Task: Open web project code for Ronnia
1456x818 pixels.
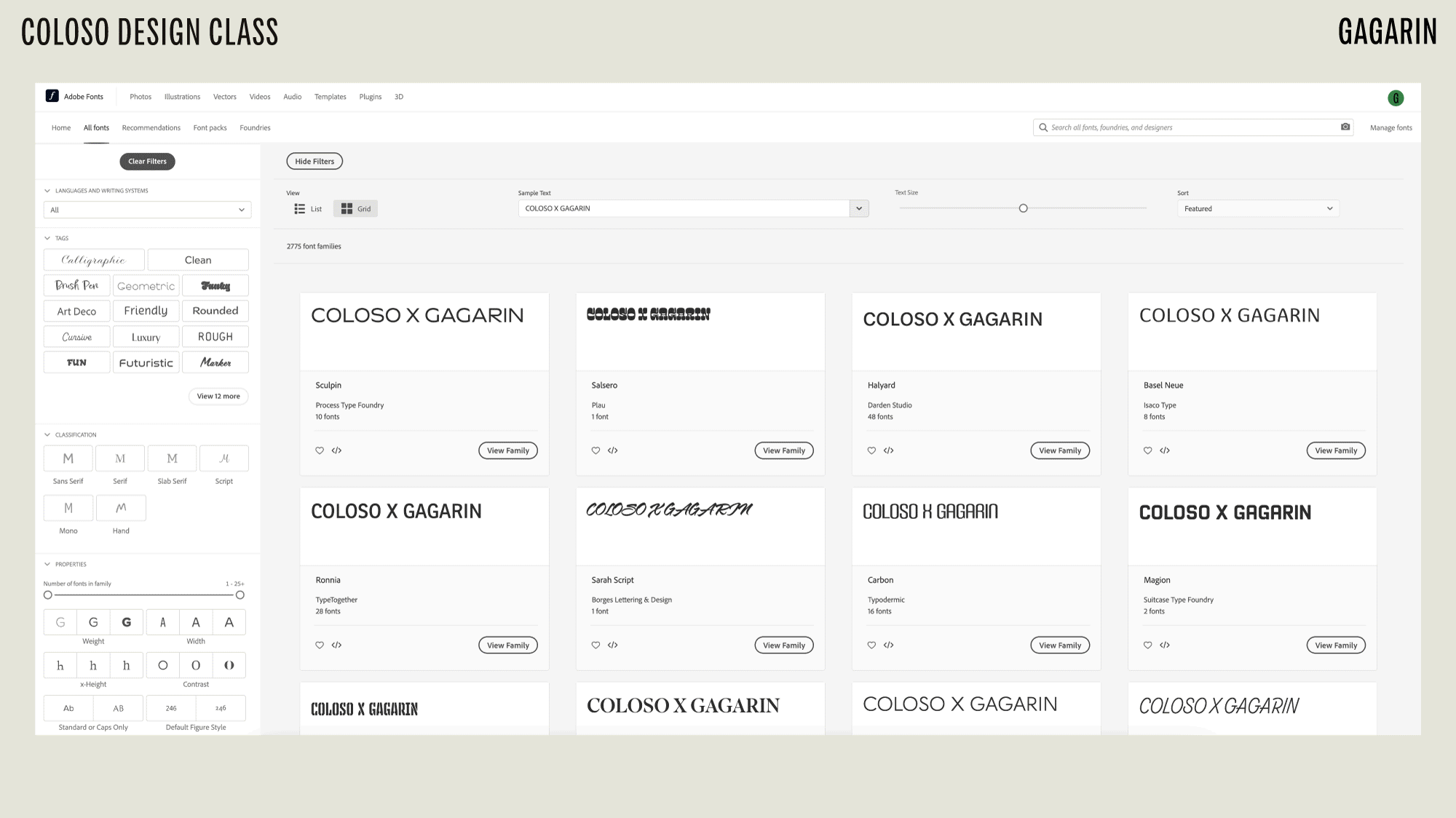Action: (336, 645)
